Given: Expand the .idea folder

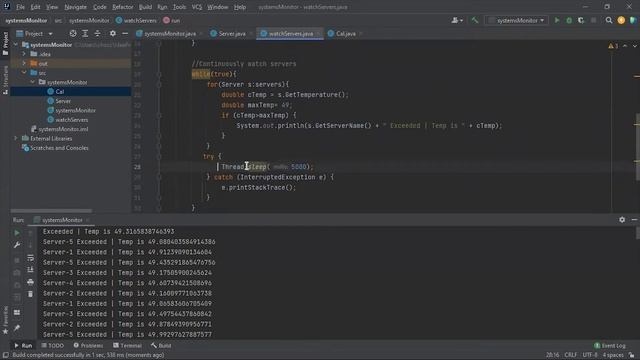Looking at the screenshot, I should (24, 54).
